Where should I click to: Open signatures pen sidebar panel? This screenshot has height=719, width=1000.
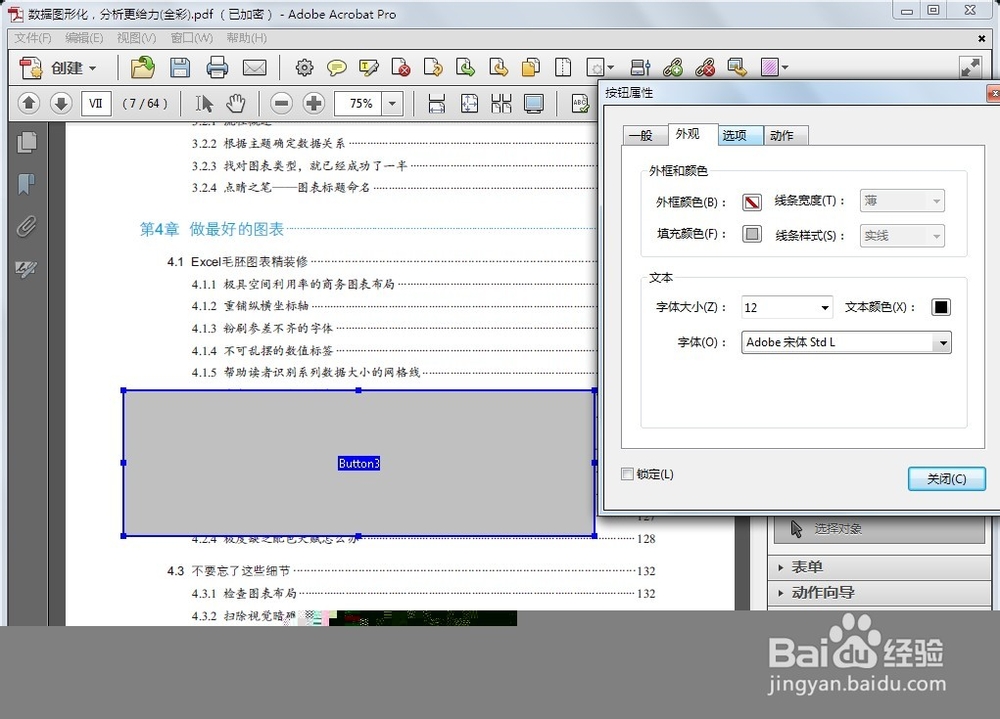coord(26,269)
